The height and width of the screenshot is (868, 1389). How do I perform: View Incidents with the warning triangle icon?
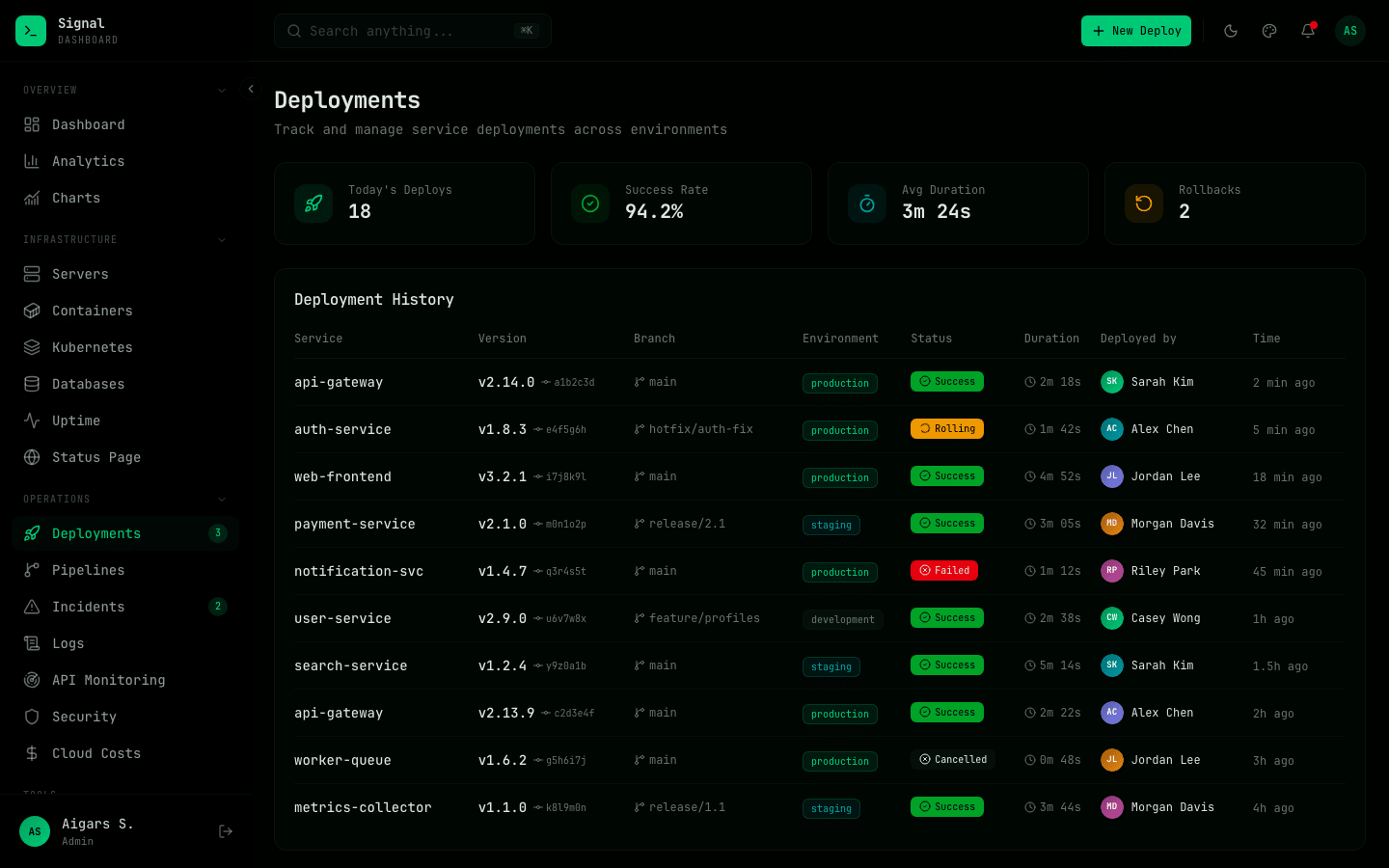[x=34, y=607]
